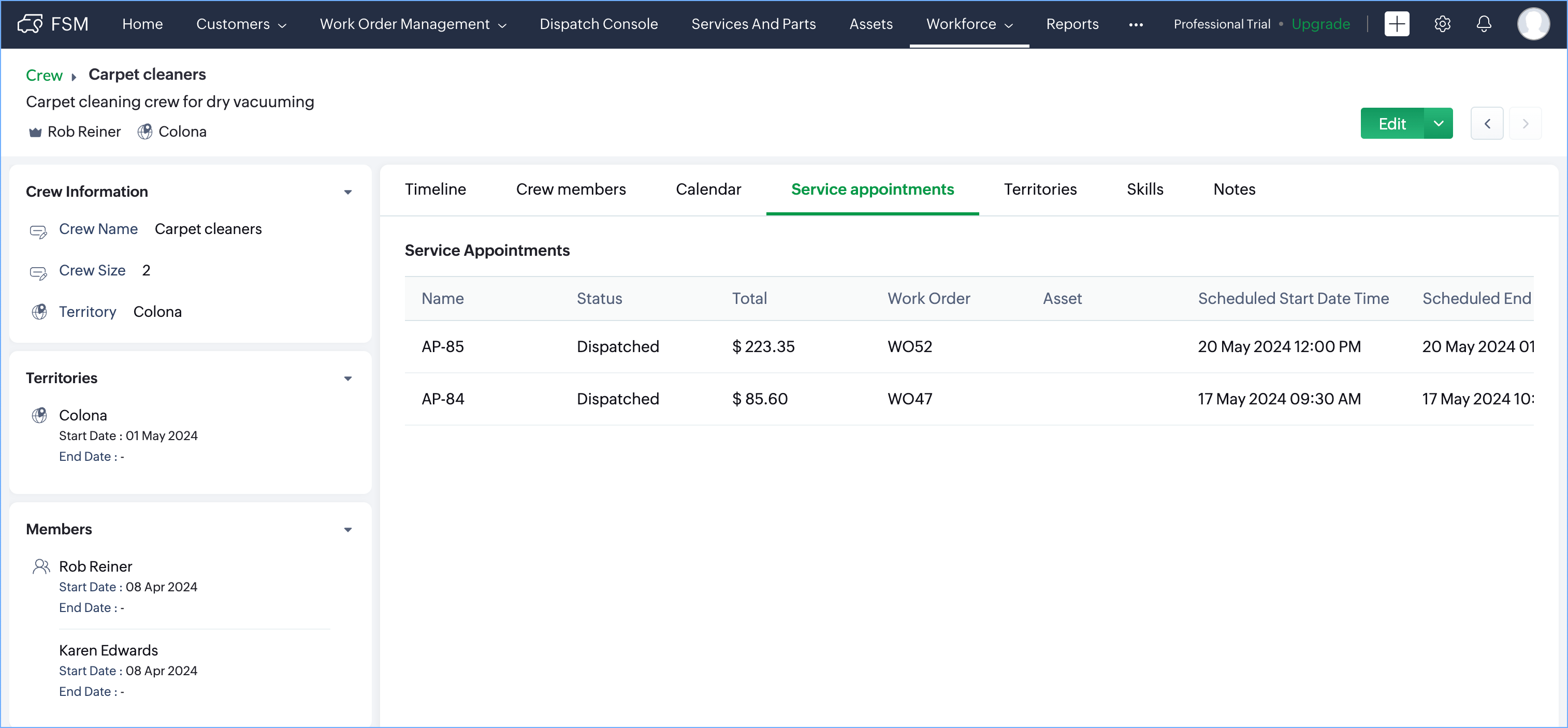Open the Calendar tab
1568x728 pixels.
click(708, 190)
